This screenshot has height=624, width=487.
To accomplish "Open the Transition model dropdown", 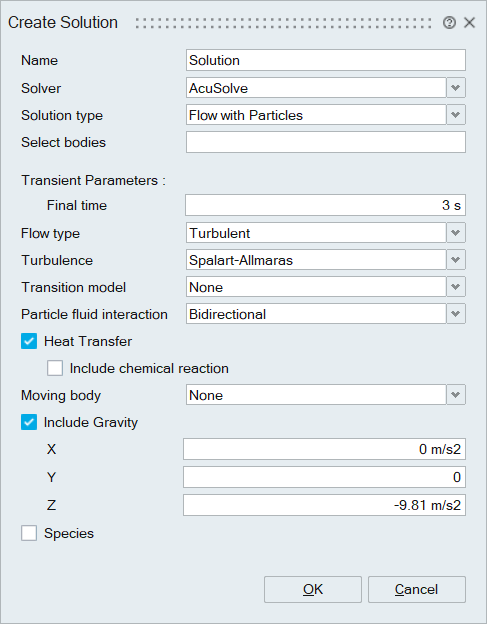I will [456, 287].
